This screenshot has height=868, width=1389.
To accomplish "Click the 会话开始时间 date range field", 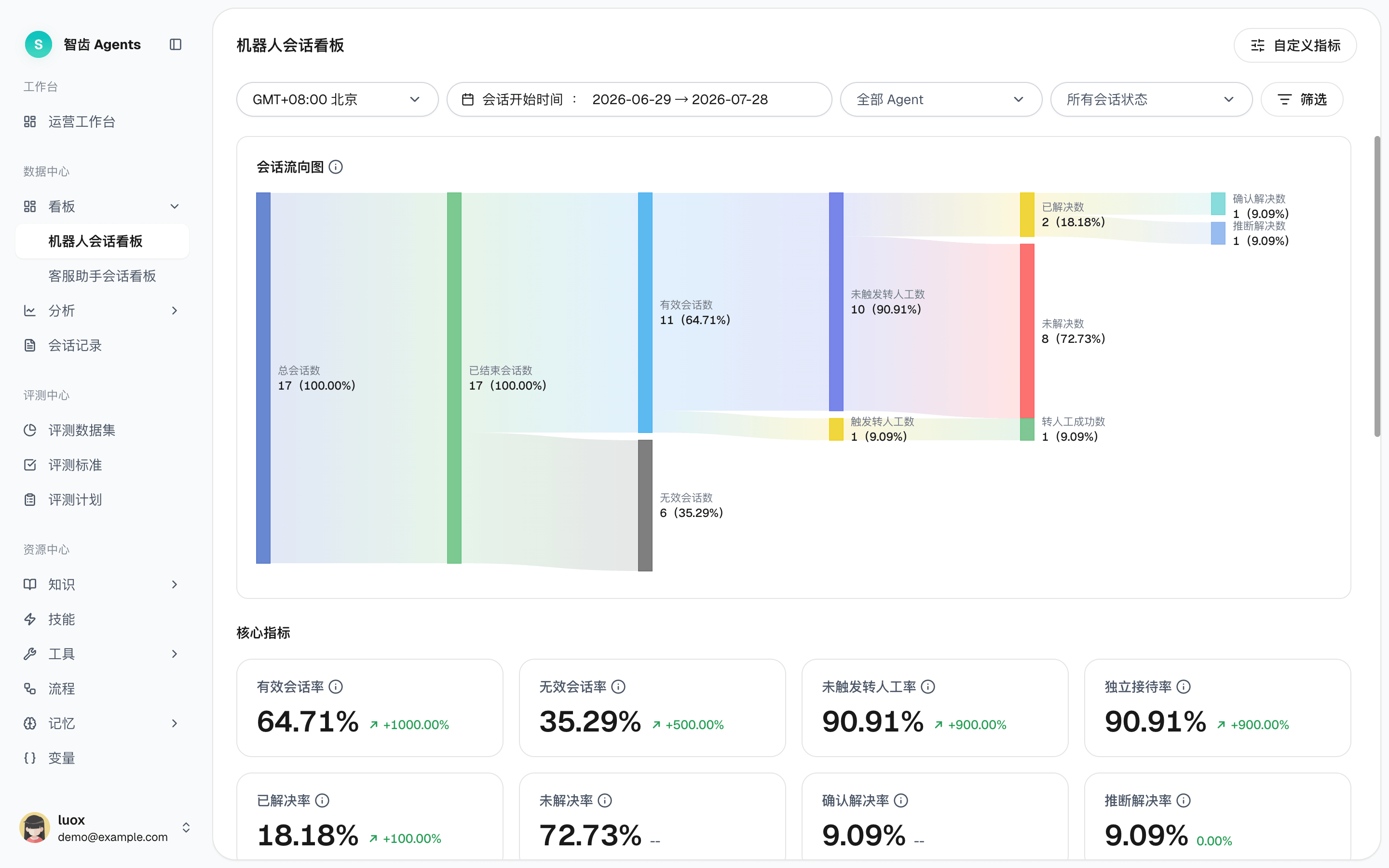I will 639,99.
